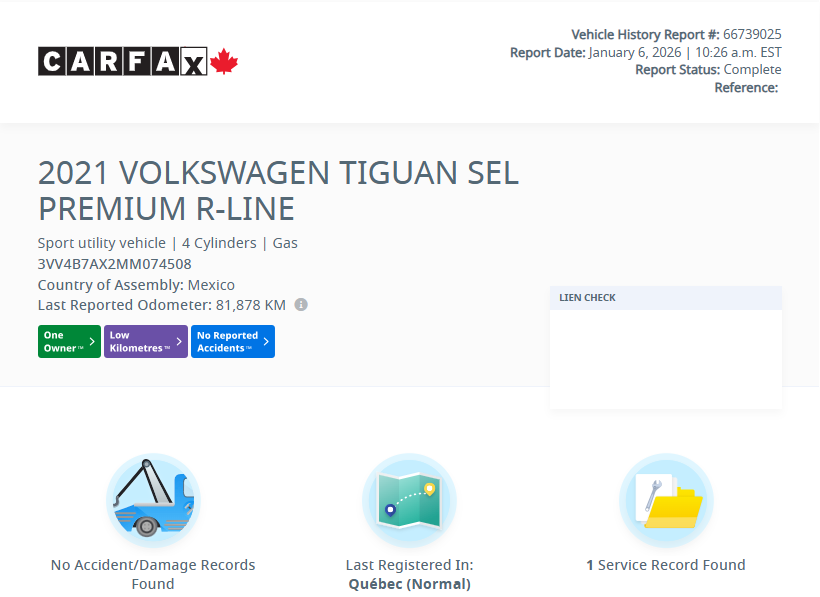
Task: Click the 1 Service Record Found text
Action: tap(667, 564)
